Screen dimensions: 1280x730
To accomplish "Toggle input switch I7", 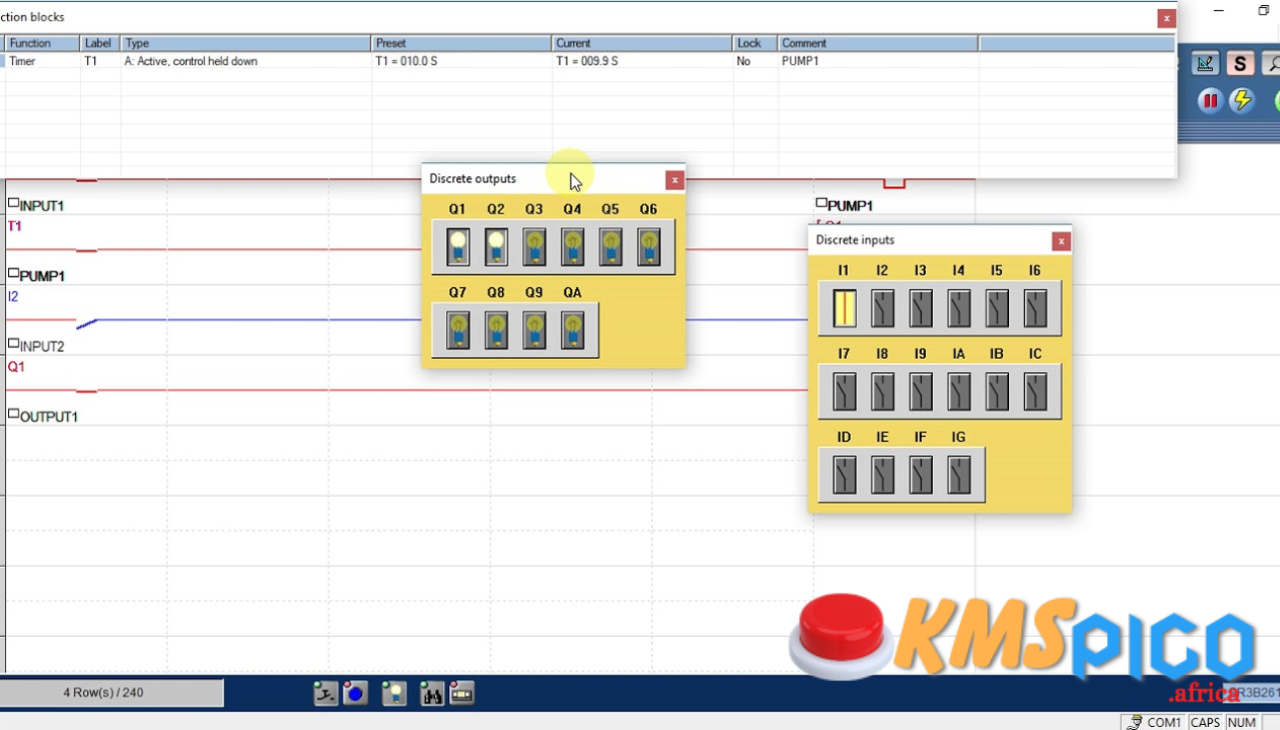I will click(844, 392).
